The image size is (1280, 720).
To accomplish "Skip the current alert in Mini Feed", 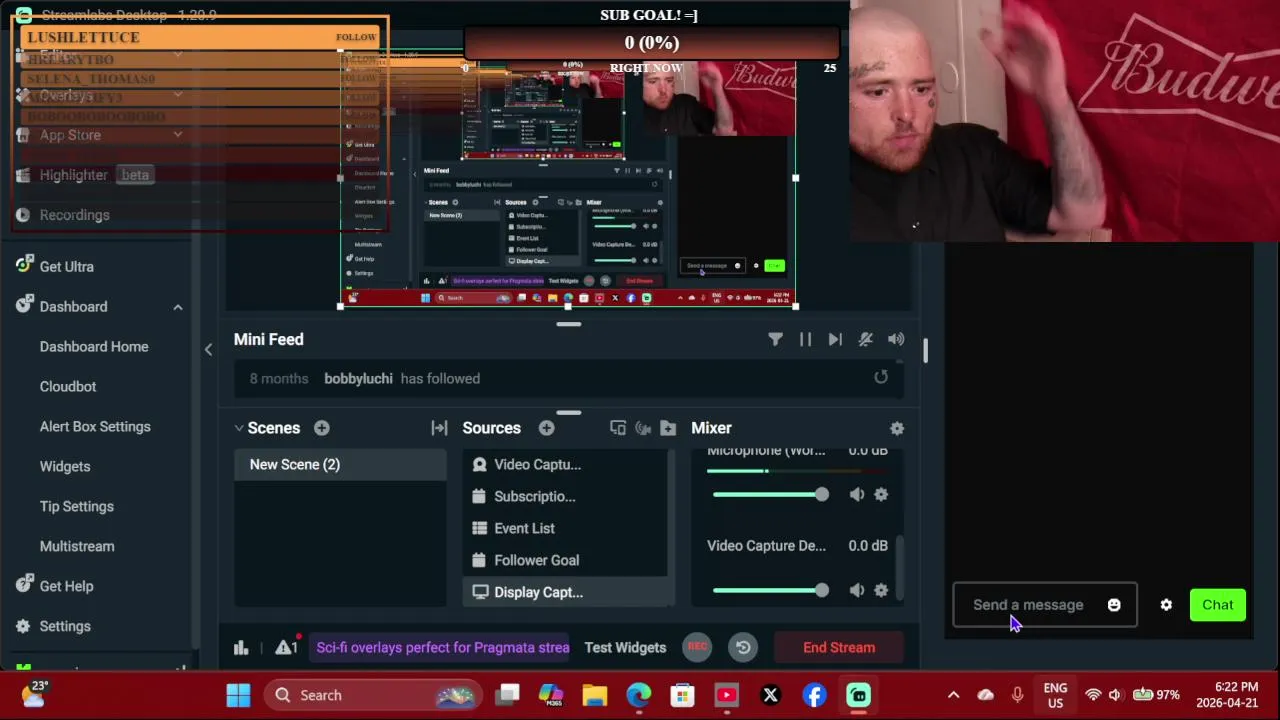I will (x=835, y=339).
